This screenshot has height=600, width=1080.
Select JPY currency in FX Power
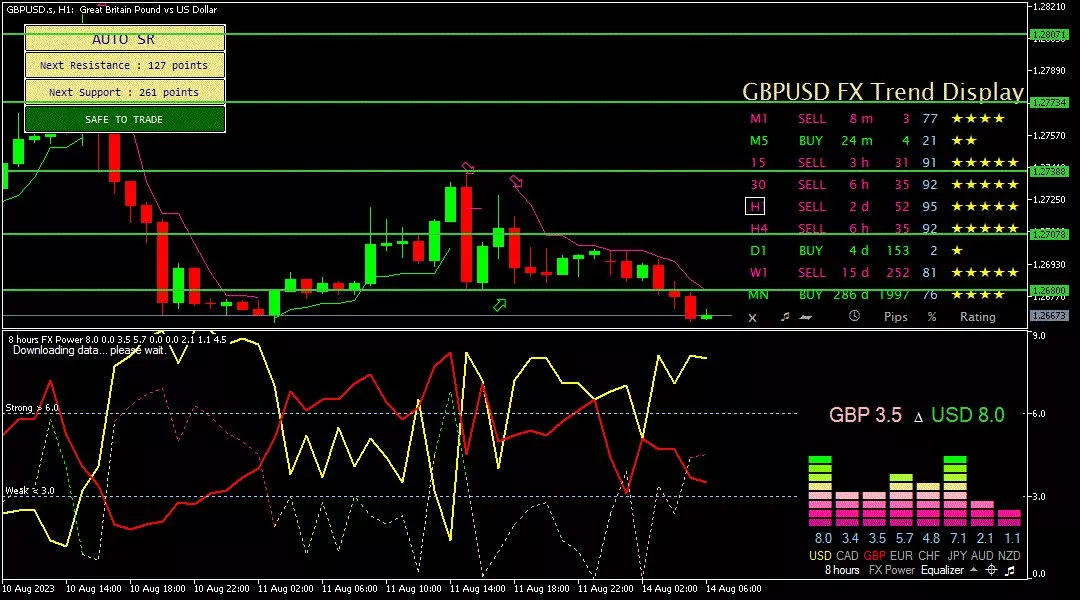tap(956, 555)
